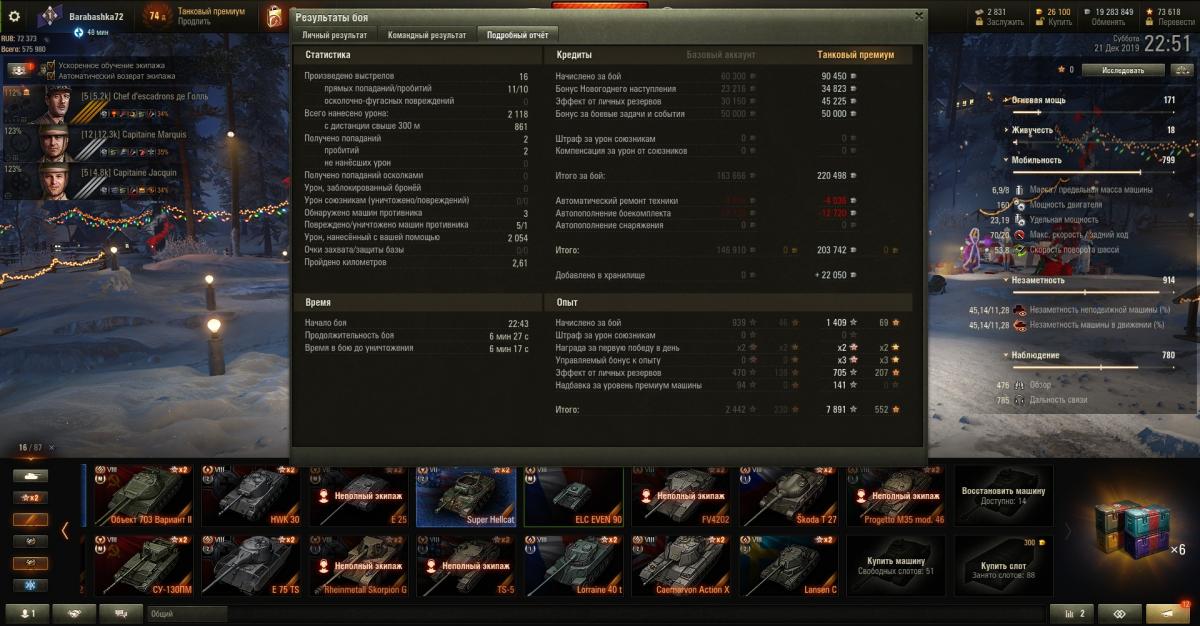The image size is (1200, 626).
Task: Click the blue reserve timer icon showing 48 min
Action: coord(78,32)
